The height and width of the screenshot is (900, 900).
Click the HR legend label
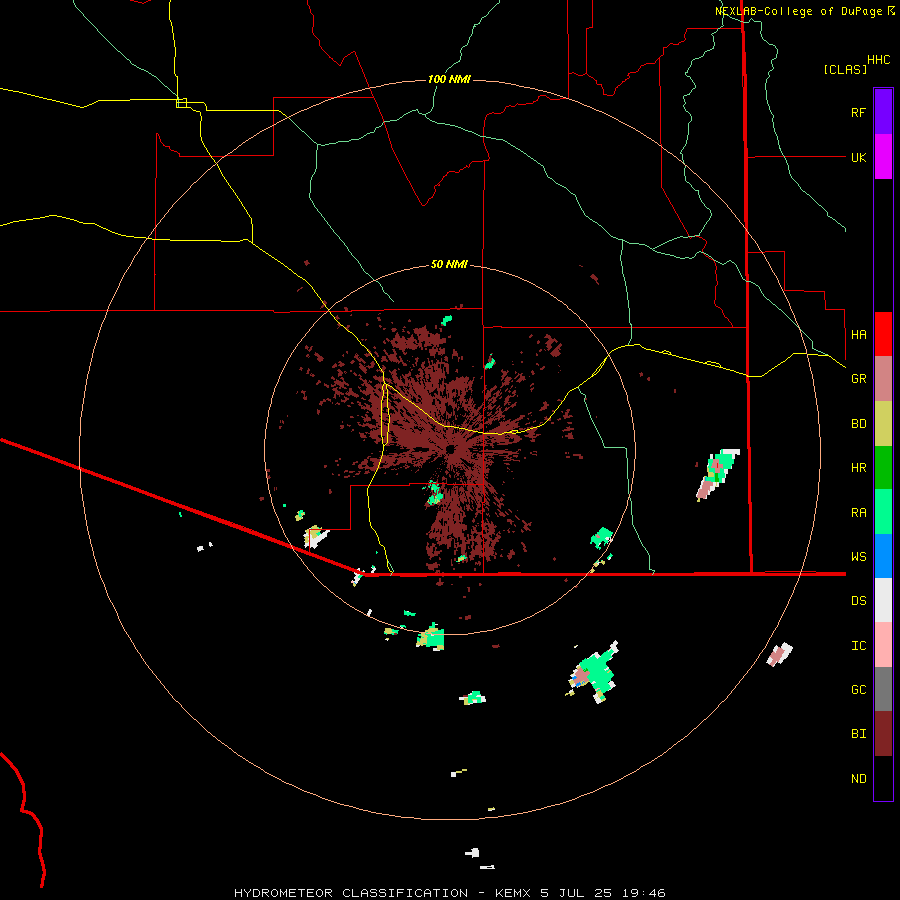coord(858,468)
